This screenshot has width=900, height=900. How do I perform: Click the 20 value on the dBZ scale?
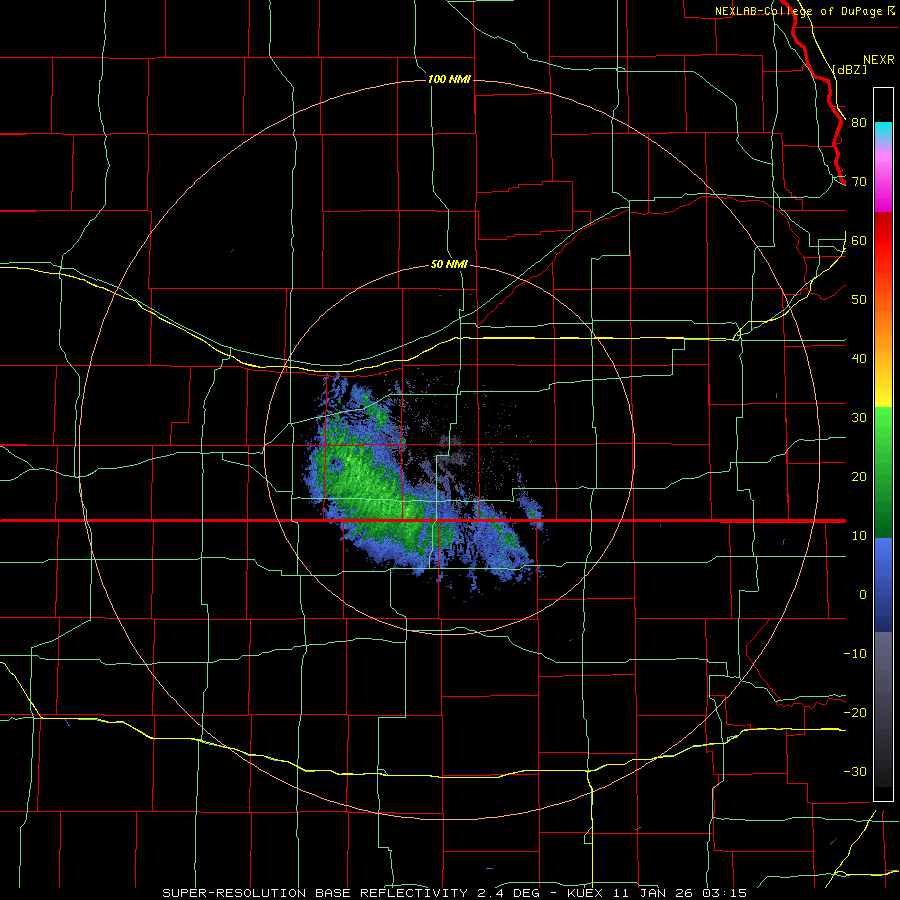click(x=859, y=477)
